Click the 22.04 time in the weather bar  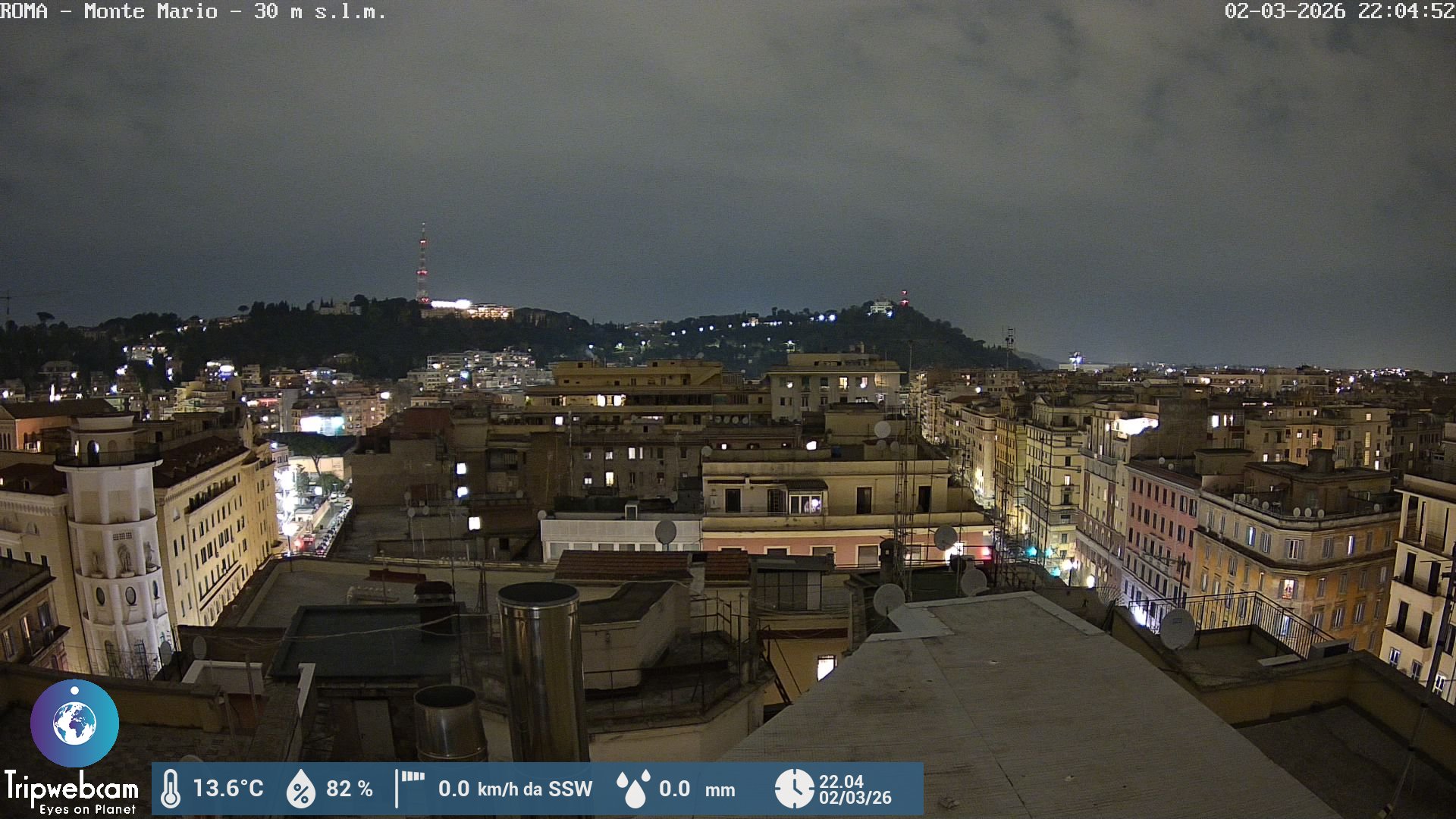point(841,781)
